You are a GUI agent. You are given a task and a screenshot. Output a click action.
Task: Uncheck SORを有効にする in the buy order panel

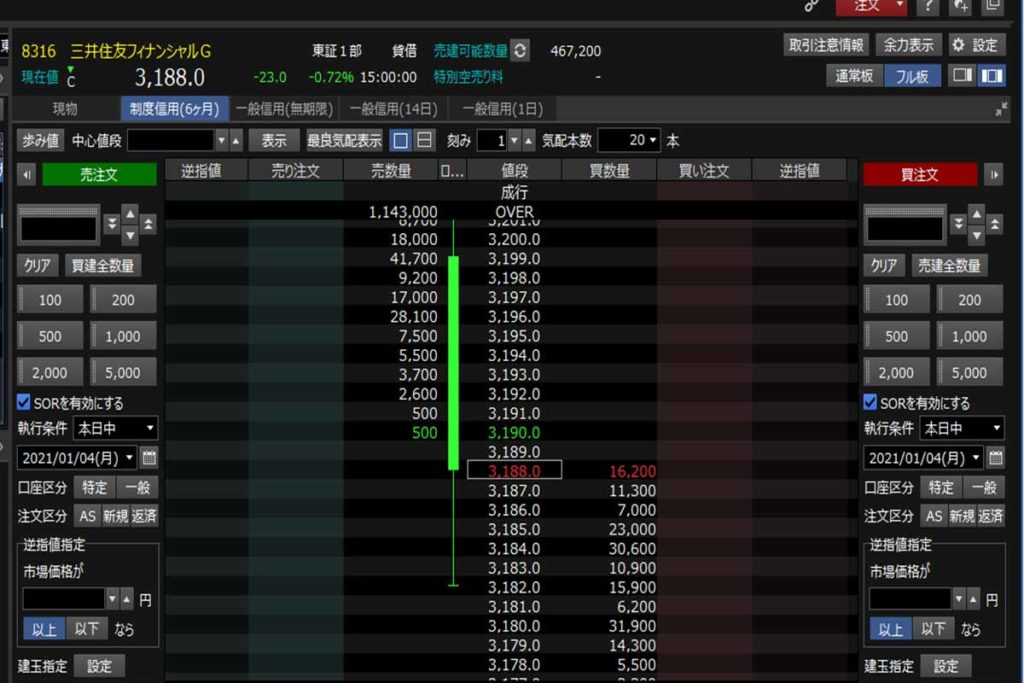click(x=870, y=402)
